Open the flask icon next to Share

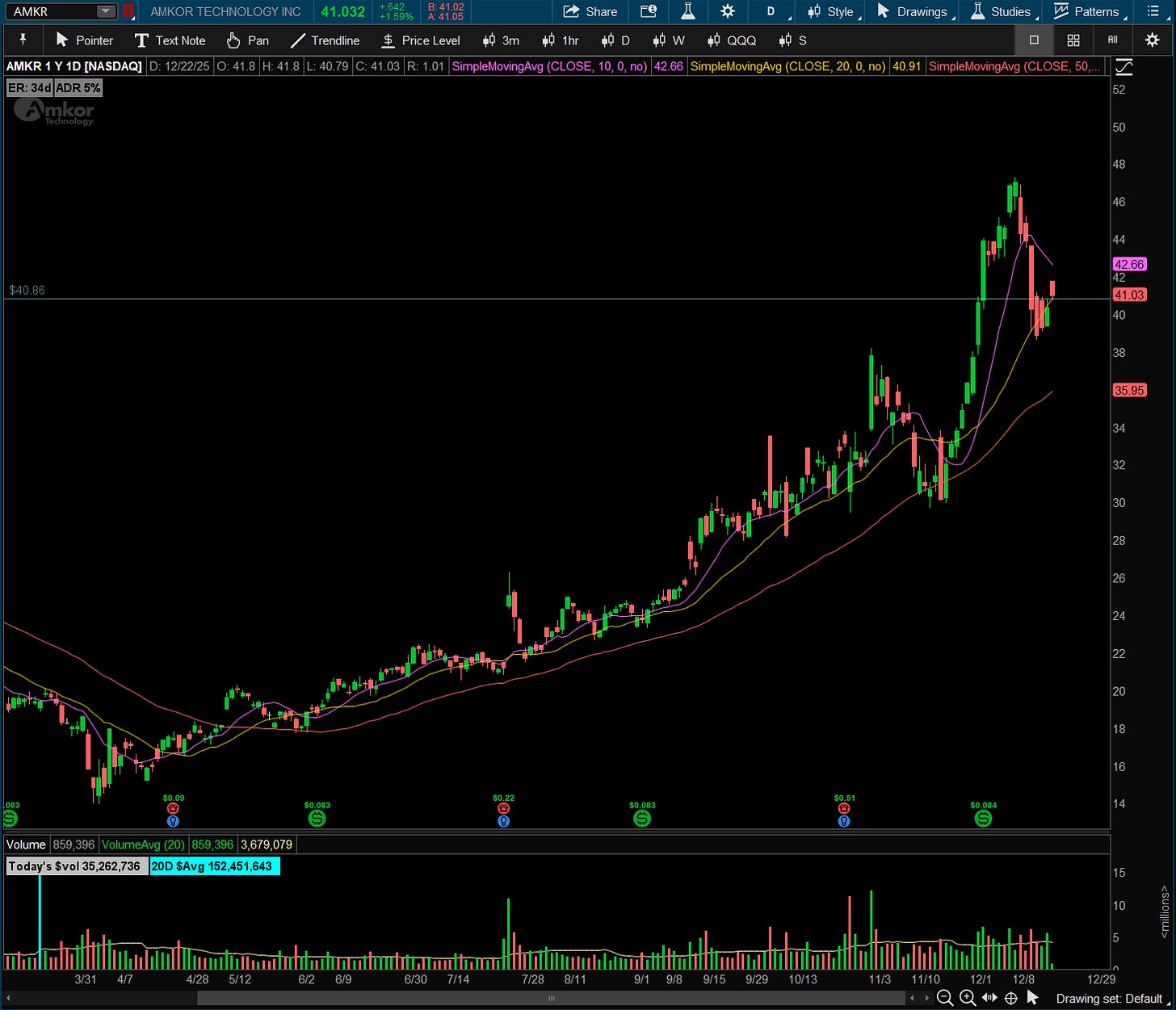688,11
